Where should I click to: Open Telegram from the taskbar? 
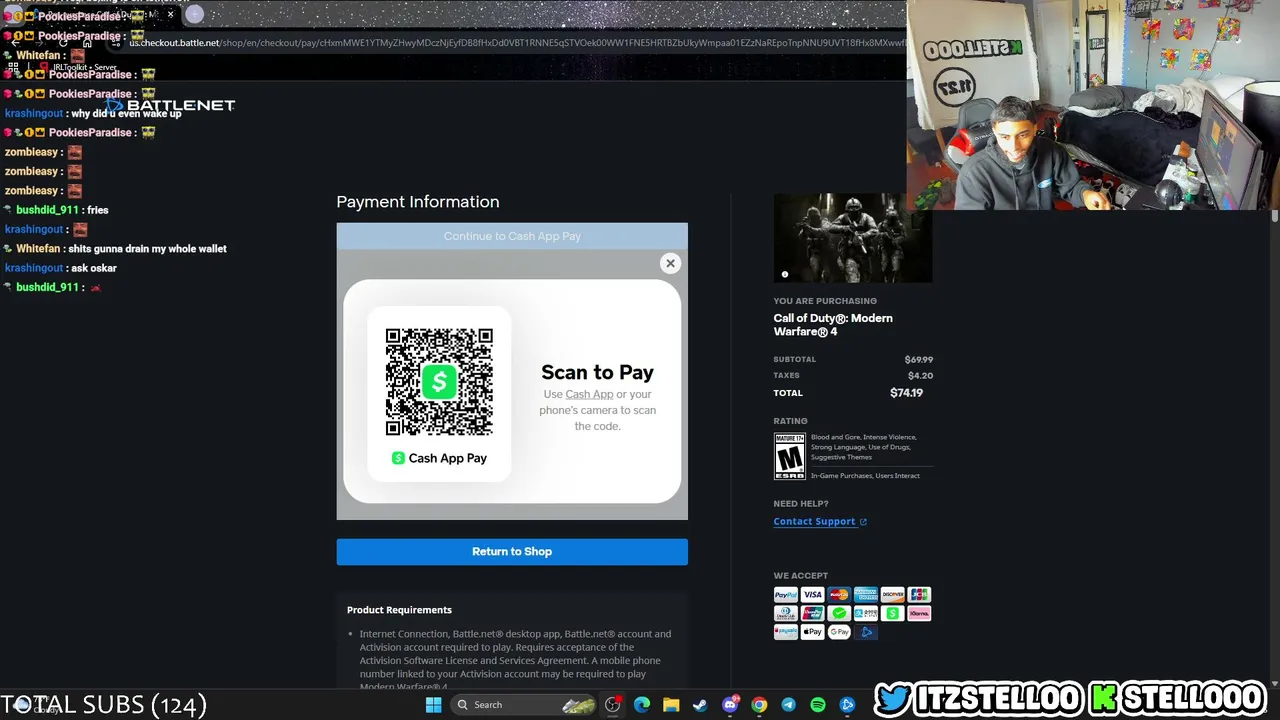click(x=788, y=705)
